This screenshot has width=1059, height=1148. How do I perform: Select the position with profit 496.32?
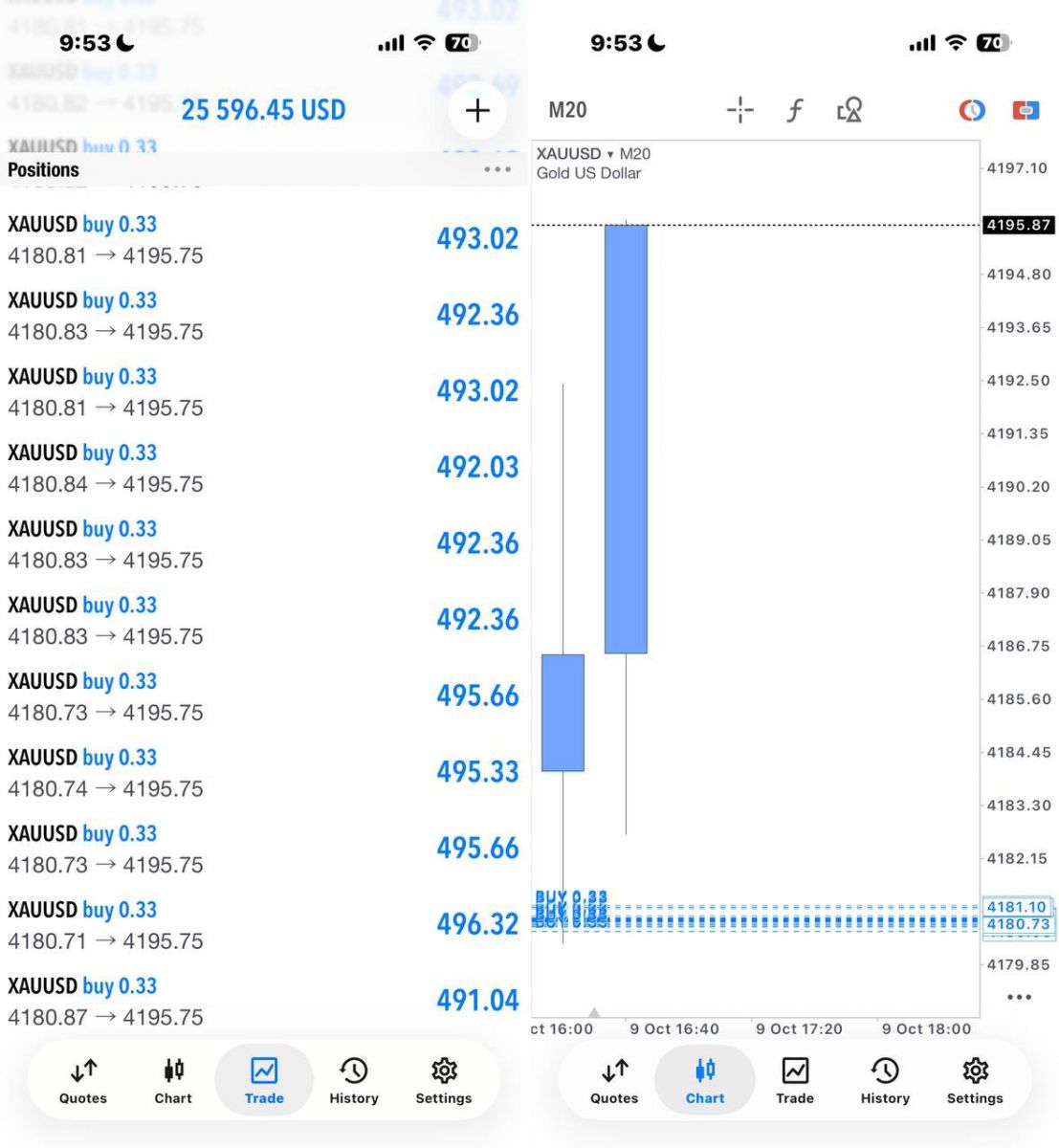263,925
